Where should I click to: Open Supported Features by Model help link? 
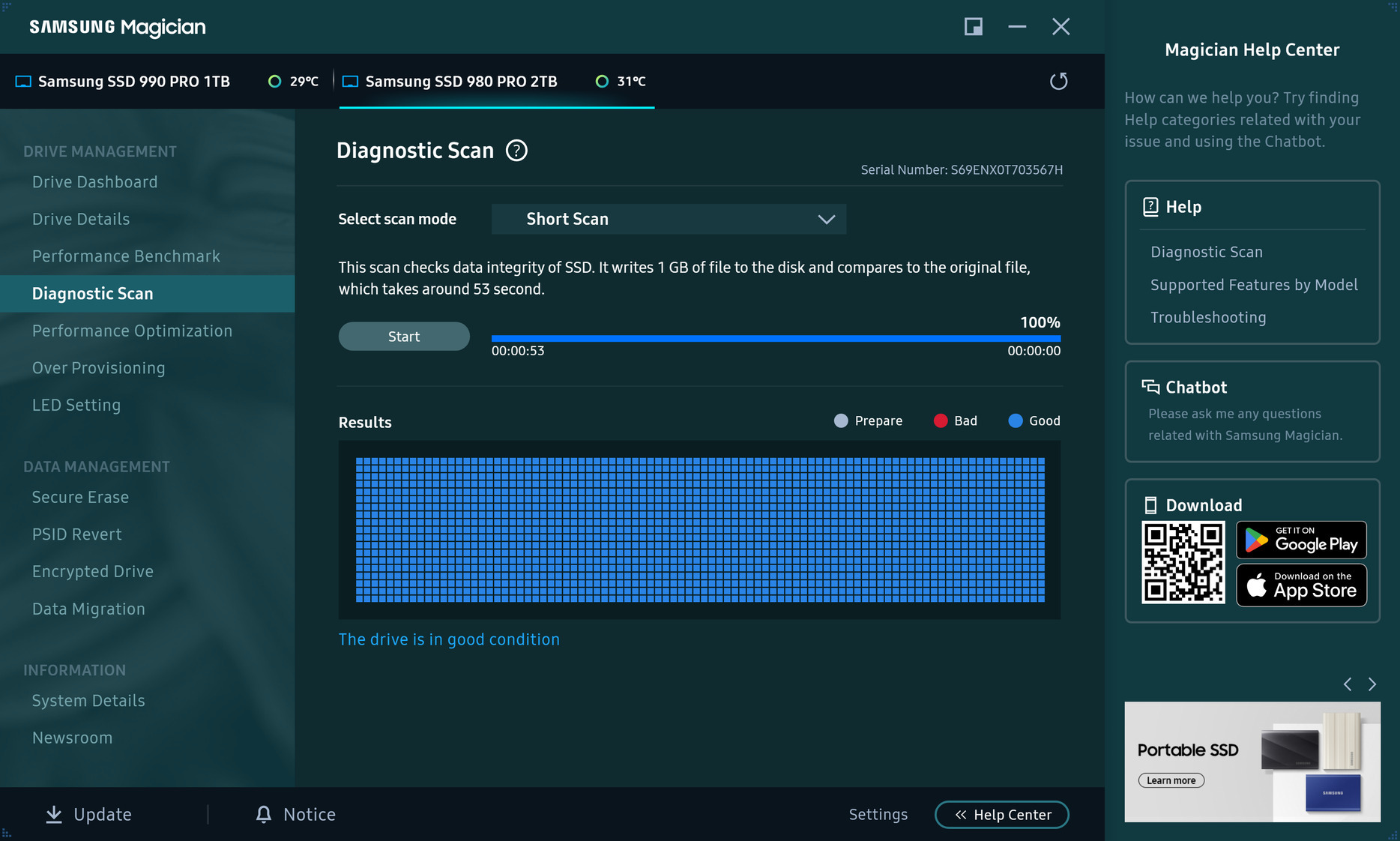1254,285
